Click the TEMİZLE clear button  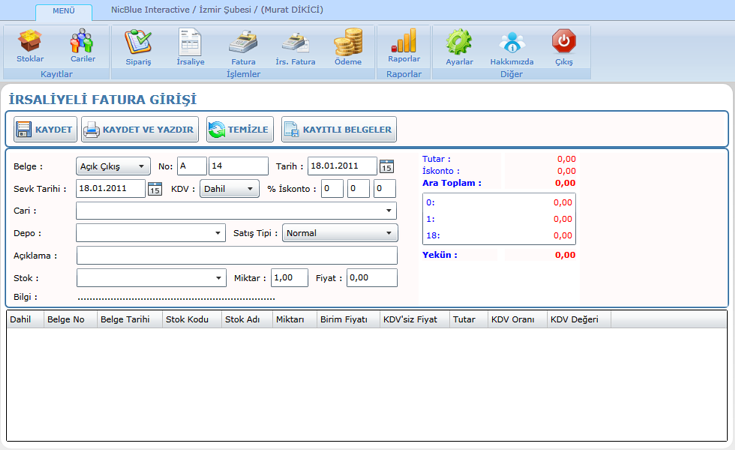240,129
